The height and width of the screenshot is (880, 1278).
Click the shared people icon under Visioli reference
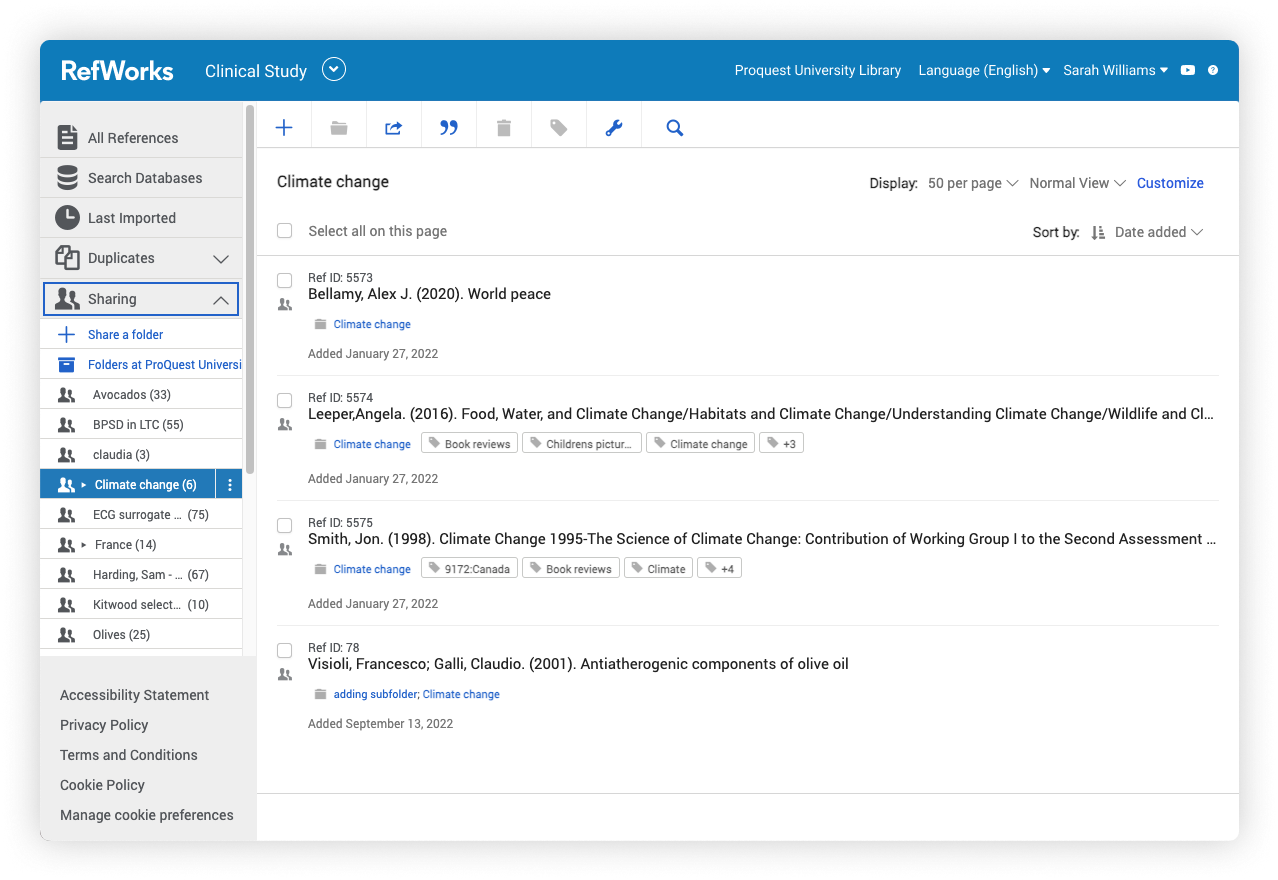pos(285,675)
